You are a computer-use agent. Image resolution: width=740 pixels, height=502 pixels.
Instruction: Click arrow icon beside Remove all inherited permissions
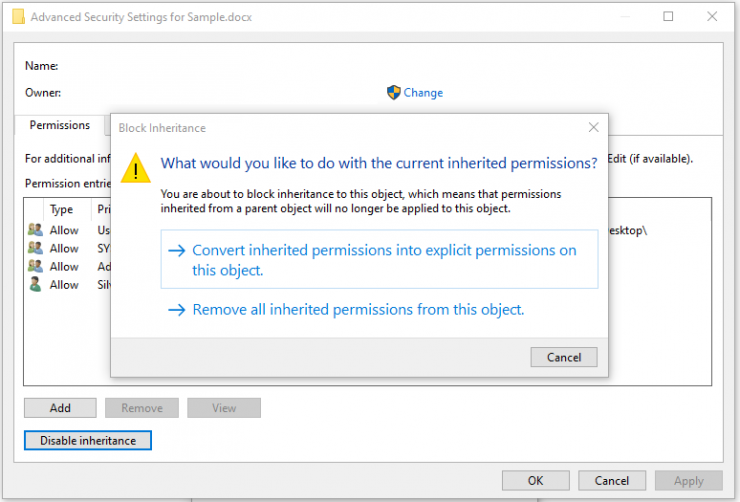pyautogui.click(x=177, y=310)
